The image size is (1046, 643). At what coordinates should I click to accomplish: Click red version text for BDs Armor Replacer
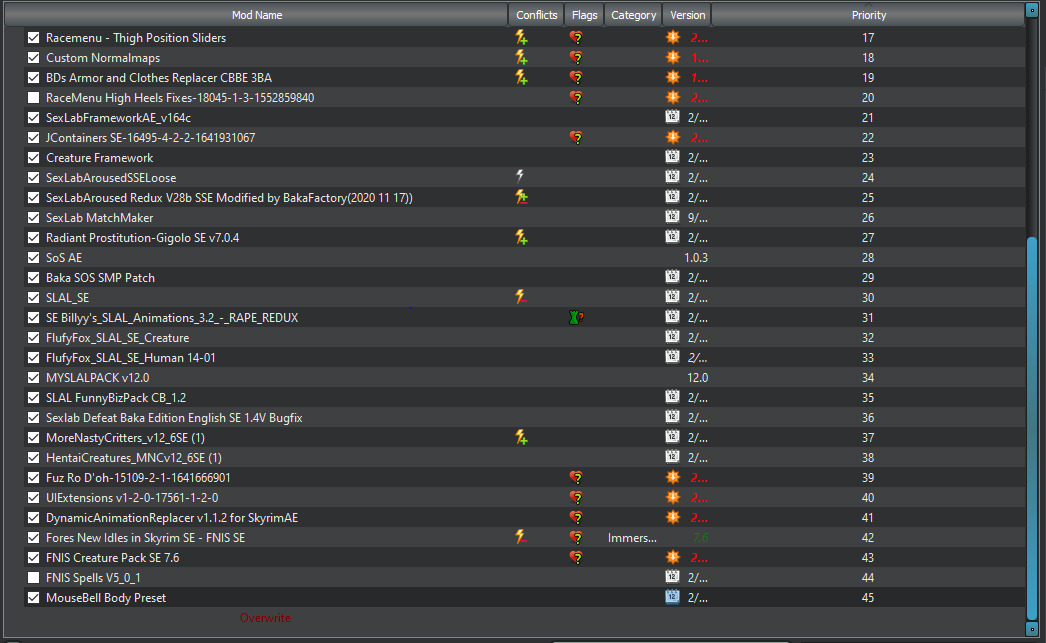(698, 77)
